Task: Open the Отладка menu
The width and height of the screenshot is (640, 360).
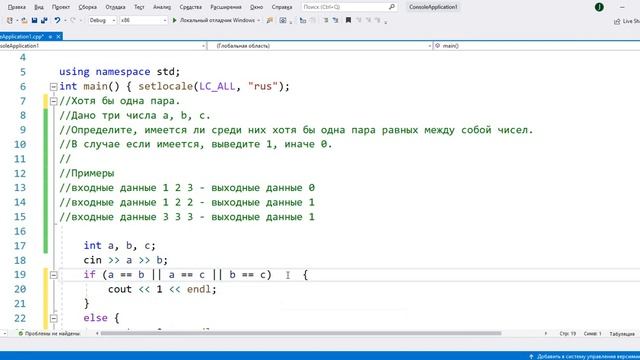Action: (x=116, y=7)
